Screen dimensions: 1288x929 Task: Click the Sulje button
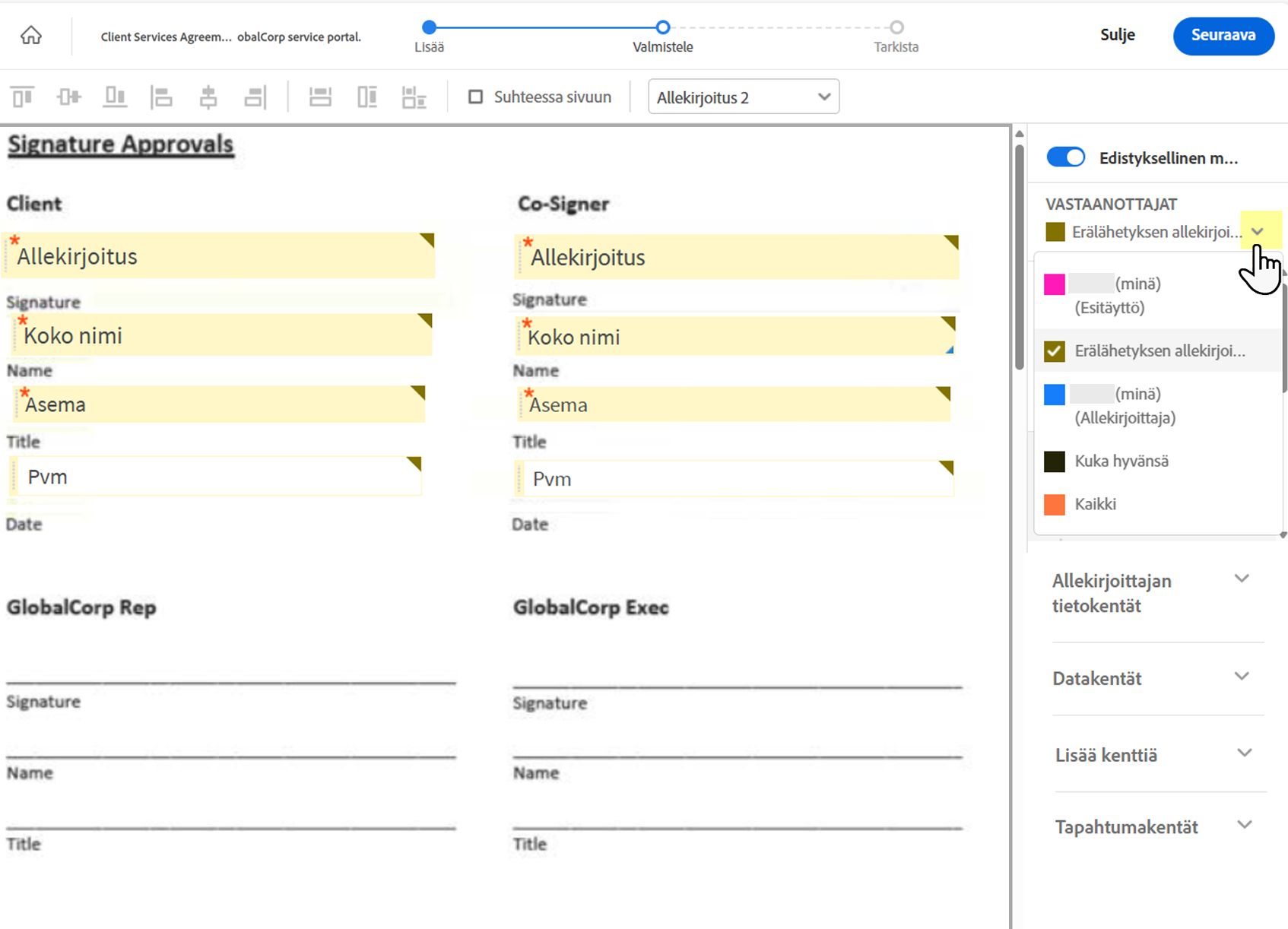pyautogui.click(x=1117, y=35)
